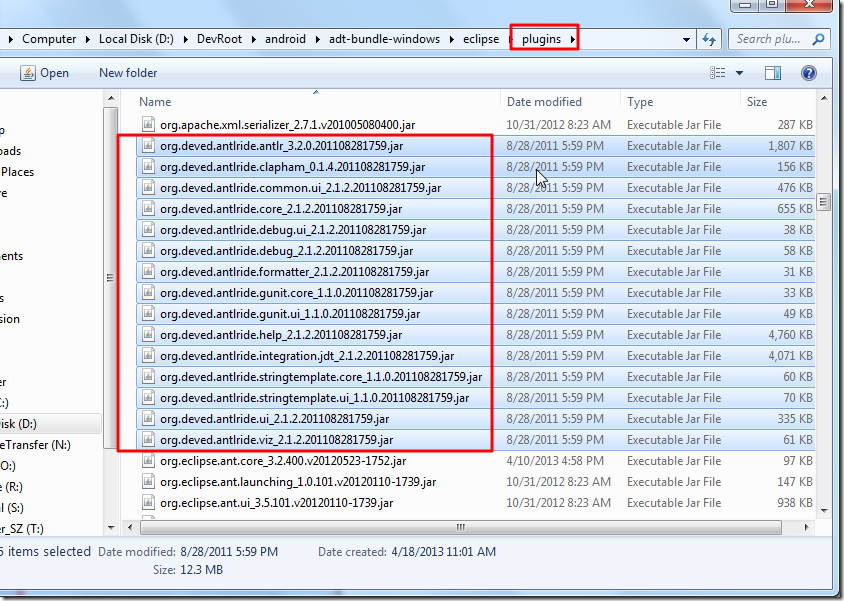Click jar icon for antlride.help_2.1.2

tap(148, 334)
